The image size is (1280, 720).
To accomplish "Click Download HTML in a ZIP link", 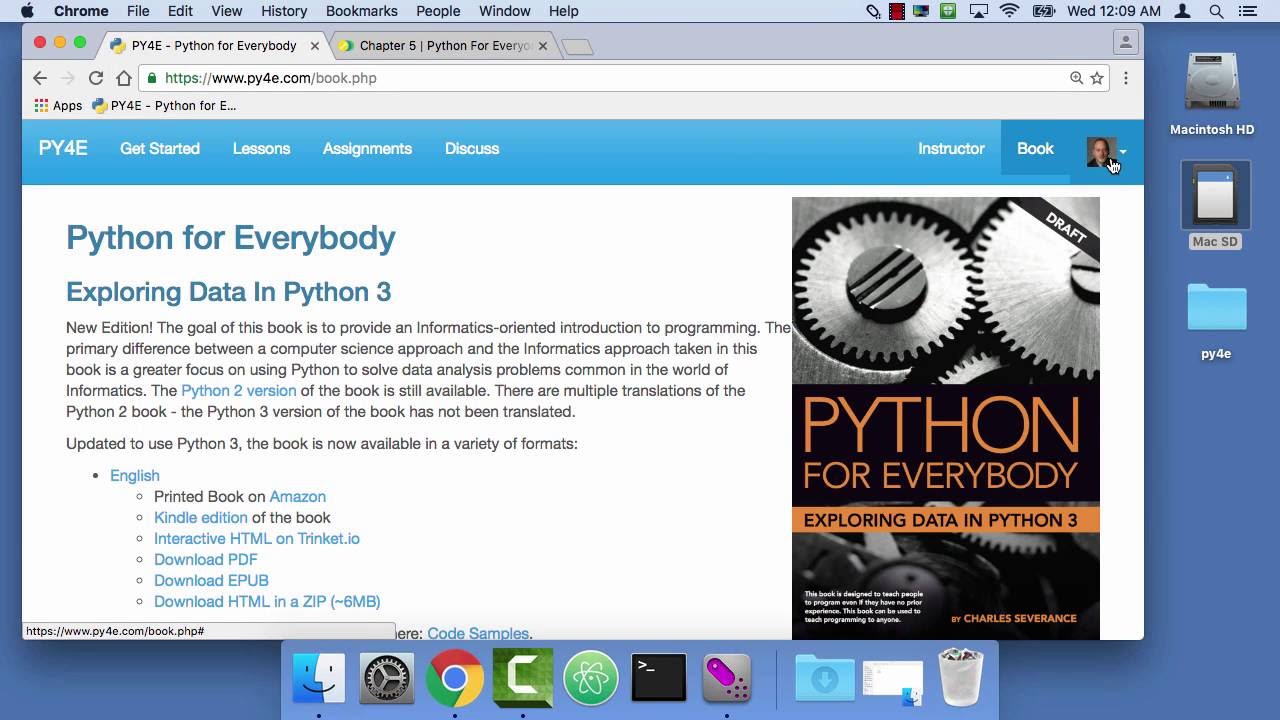I will [267, 601].
